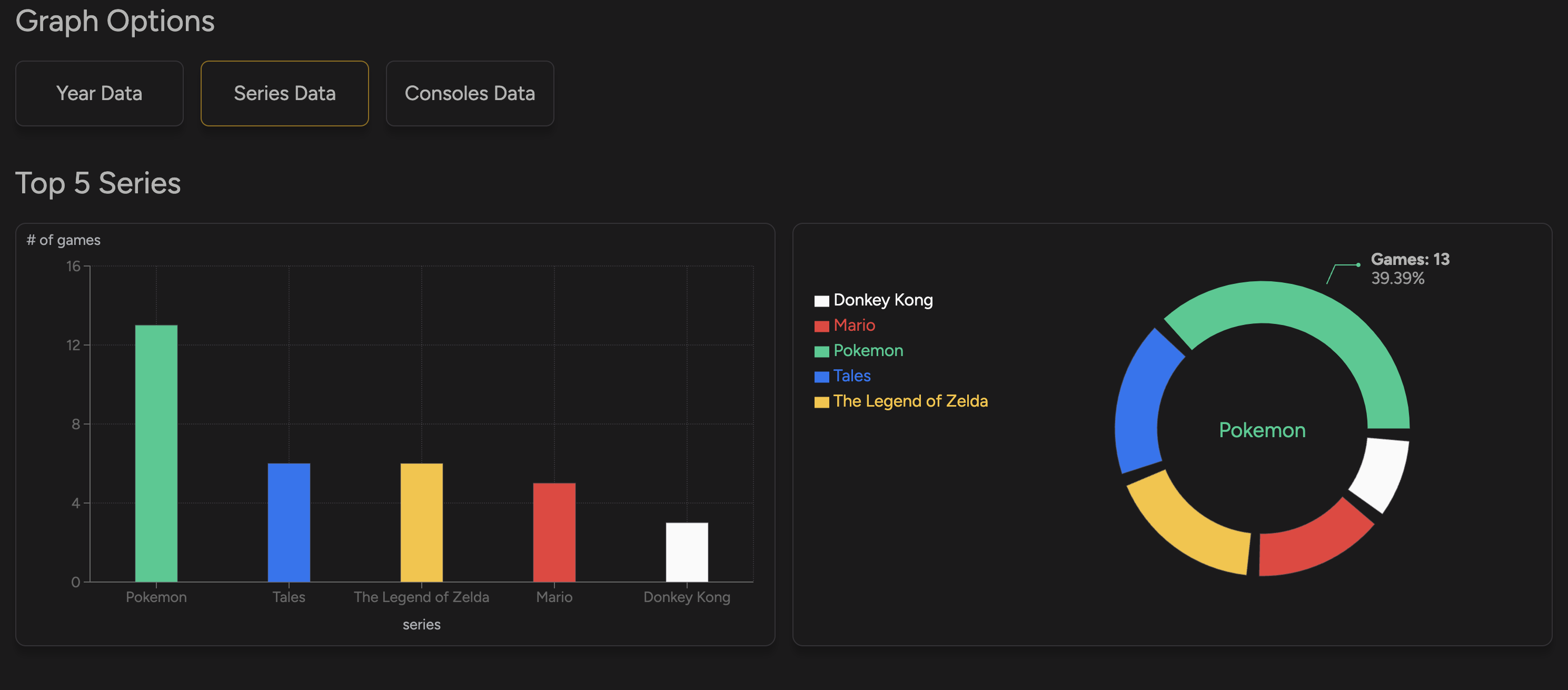Click the Donkey Kong x-axis label
This screenshot has width=1568, height=690.
pyautogui.click(x=687, y=597)
